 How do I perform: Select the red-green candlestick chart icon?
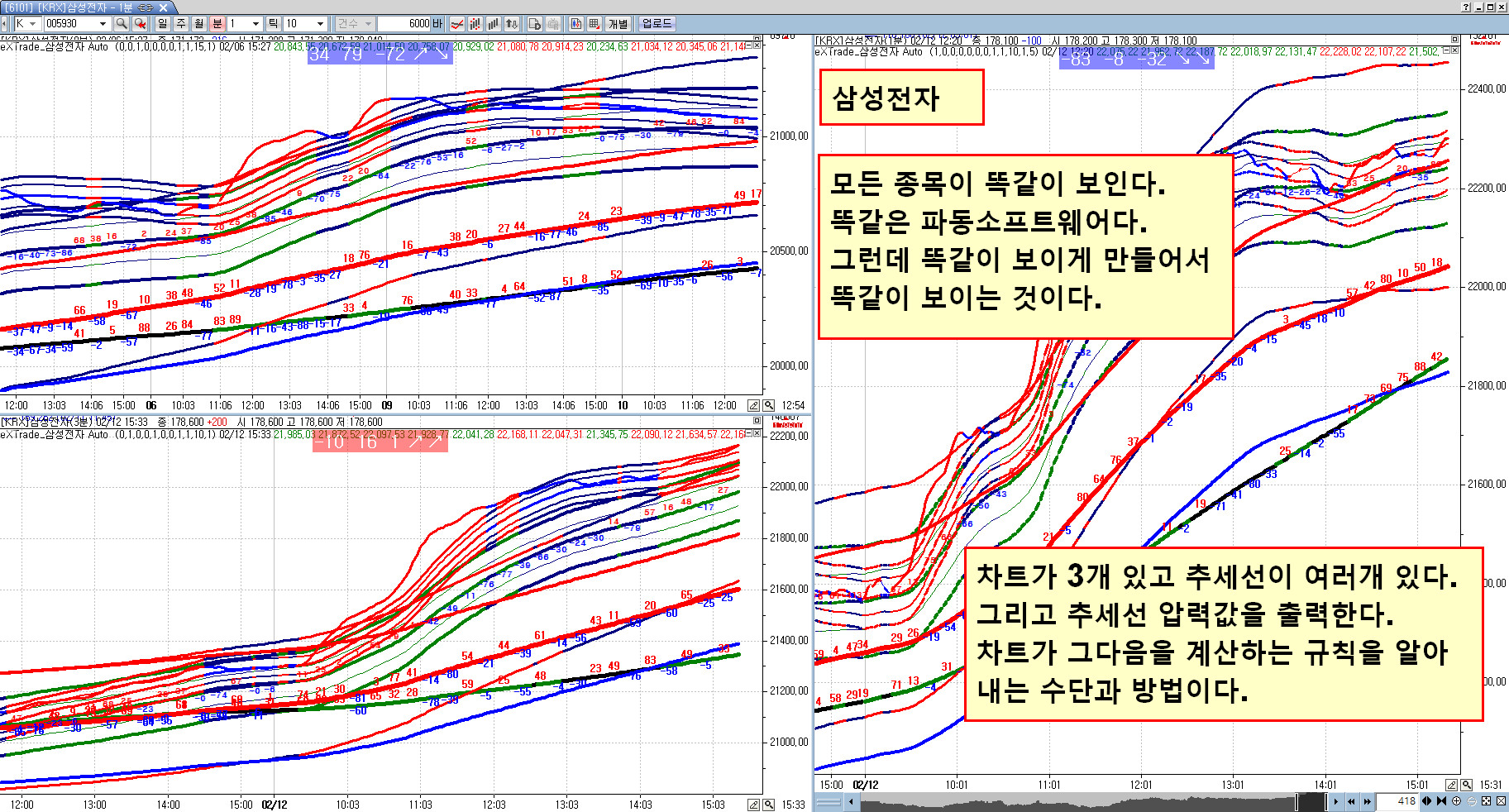(475, 24)
